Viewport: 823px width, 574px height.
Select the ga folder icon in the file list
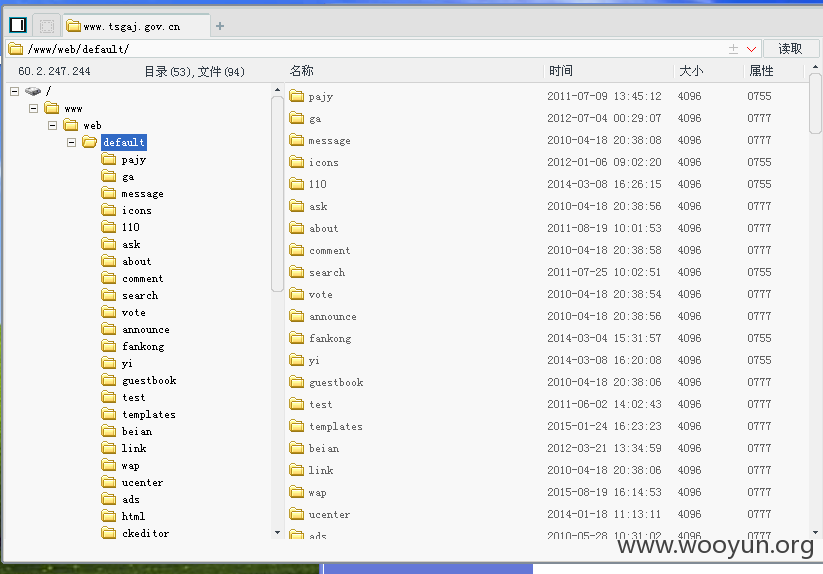[x=297, y=118]
